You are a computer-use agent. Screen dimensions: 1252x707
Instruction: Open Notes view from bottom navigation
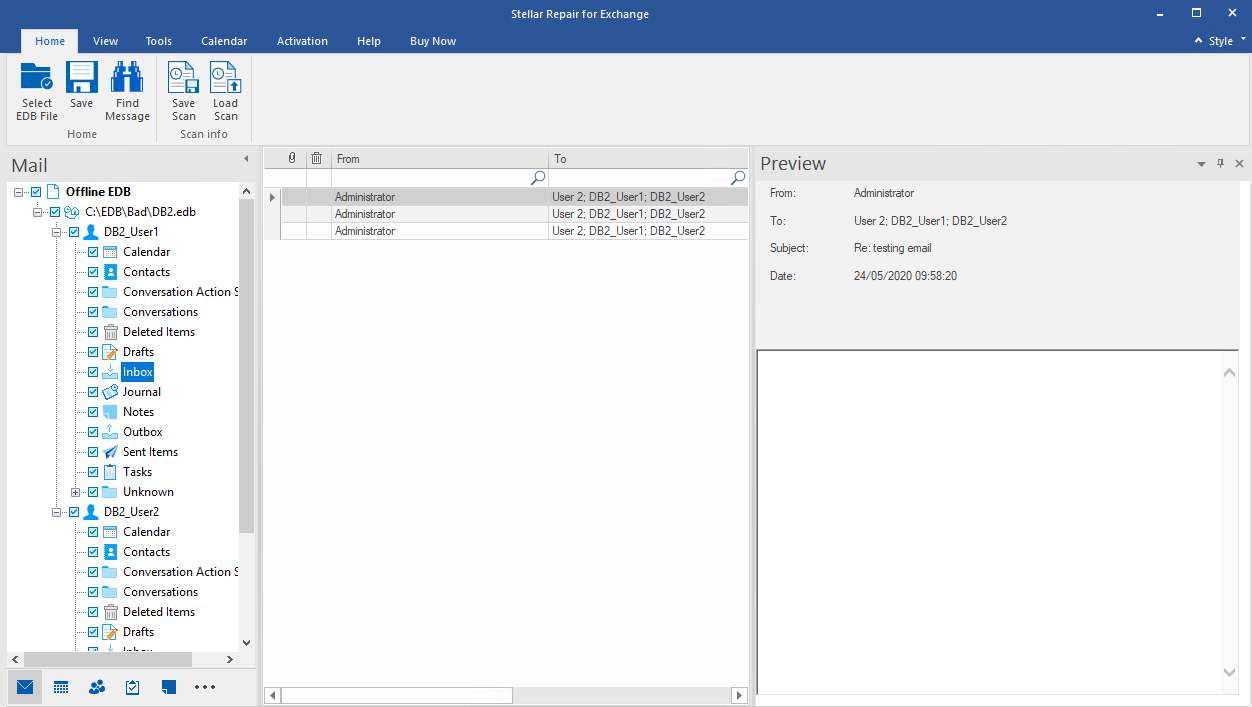[169, 687]
